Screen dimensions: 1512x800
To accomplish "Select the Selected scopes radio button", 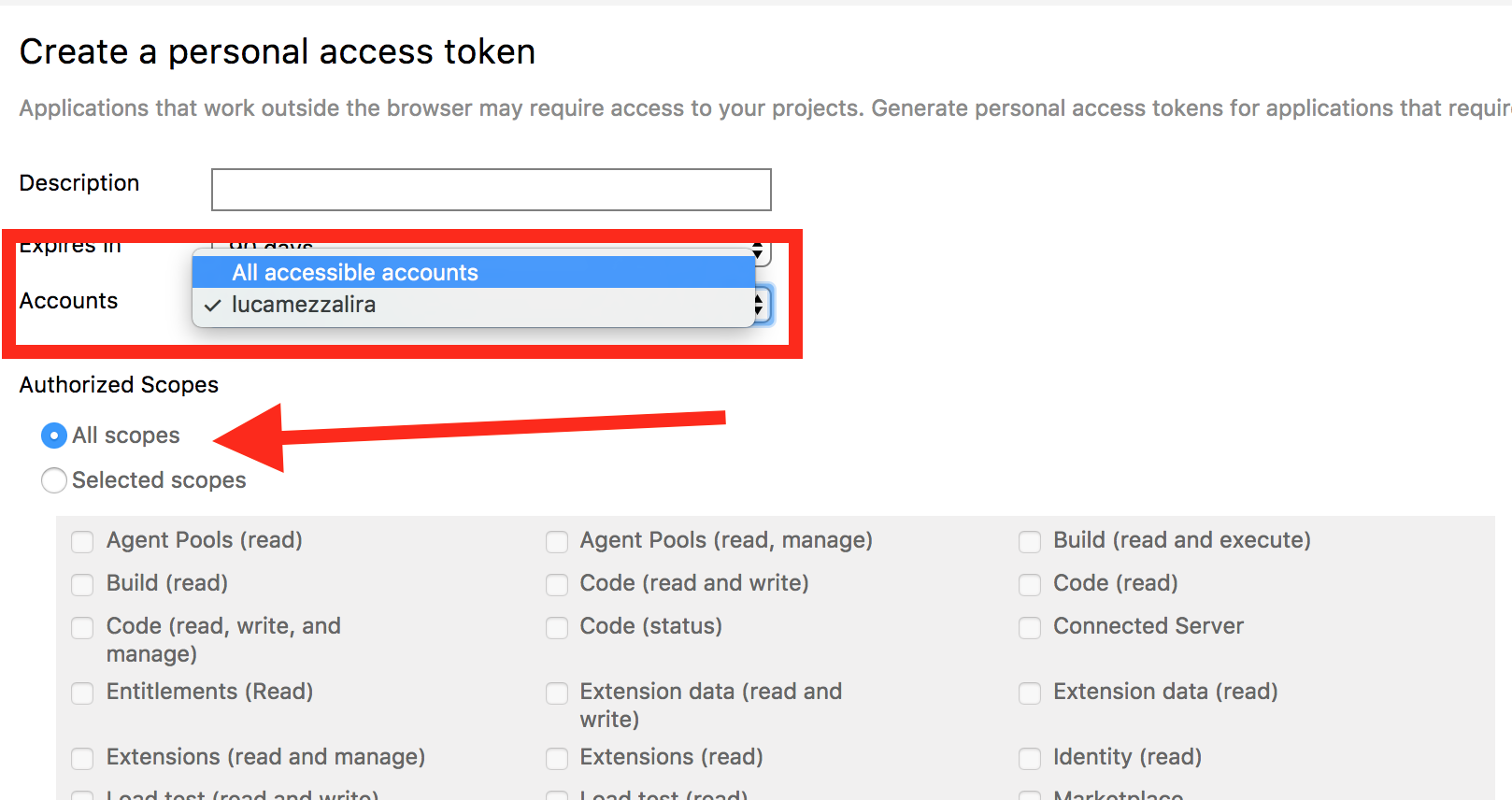I will [54, 480].
